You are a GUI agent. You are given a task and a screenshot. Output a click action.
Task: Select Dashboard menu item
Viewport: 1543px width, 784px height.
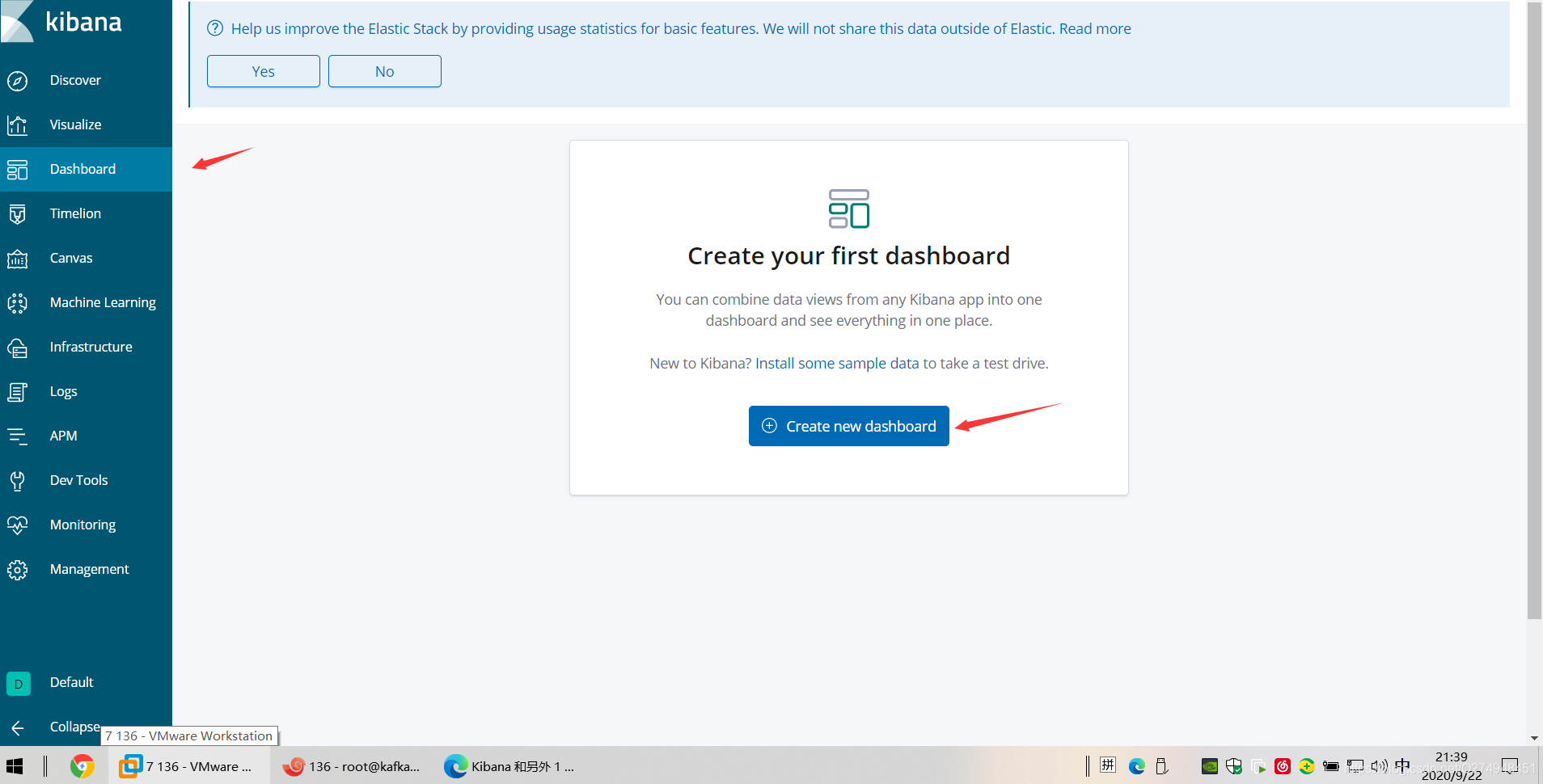coord(82,169)
